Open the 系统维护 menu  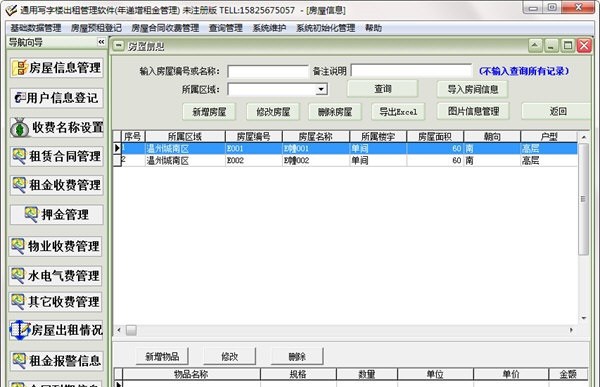(x=269, y=28)
